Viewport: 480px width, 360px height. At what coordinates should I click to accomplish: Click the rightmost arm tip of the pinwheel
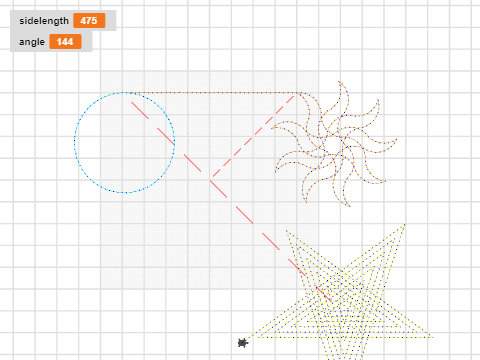click(x=397, y=139)
